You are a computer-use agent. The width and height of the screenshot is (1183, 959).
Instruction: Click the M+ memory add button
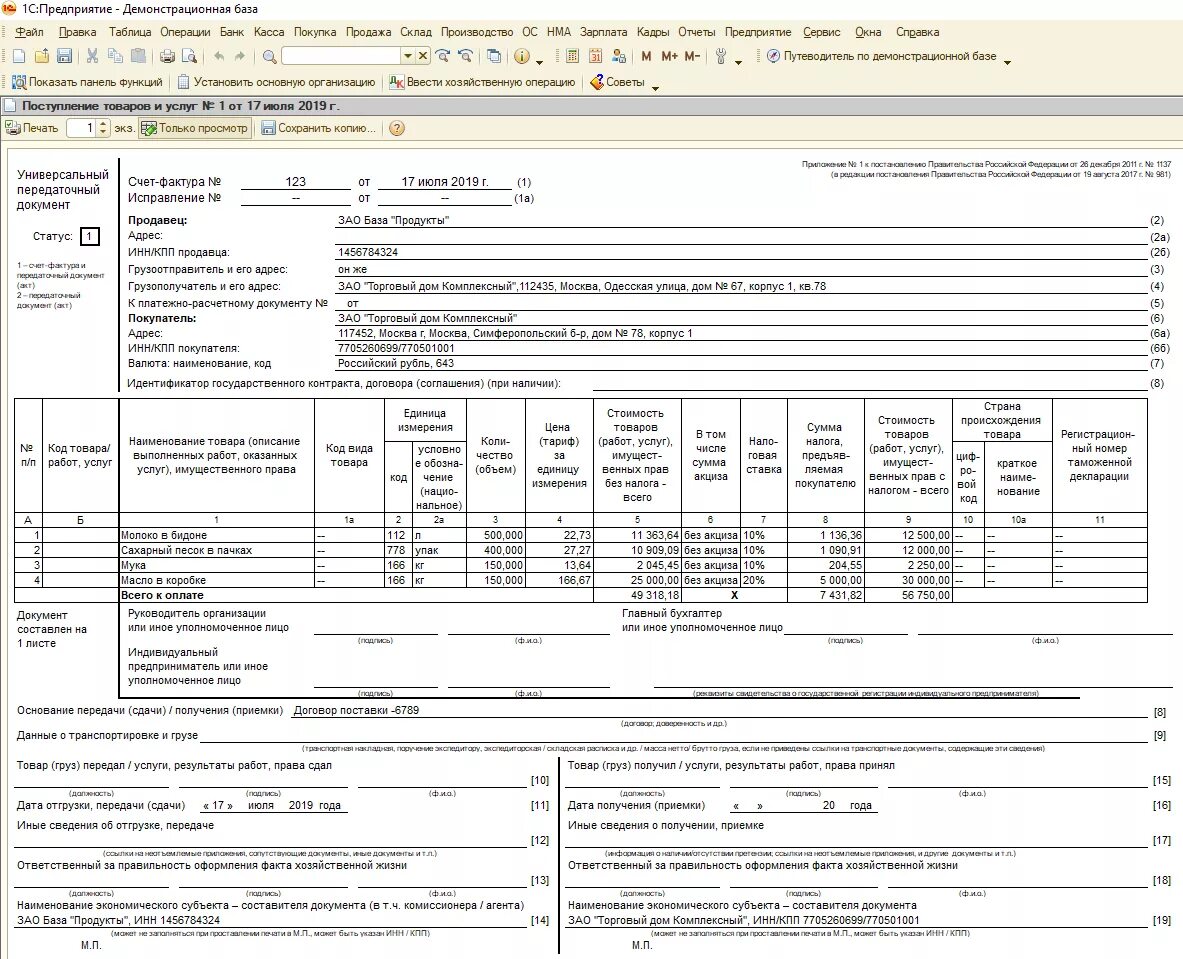click(x=669, y=56)
